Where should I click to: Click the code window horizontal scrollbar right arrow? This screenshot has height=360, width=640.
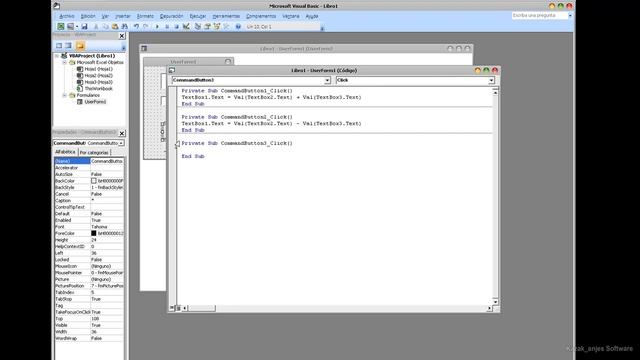point(489,308)
